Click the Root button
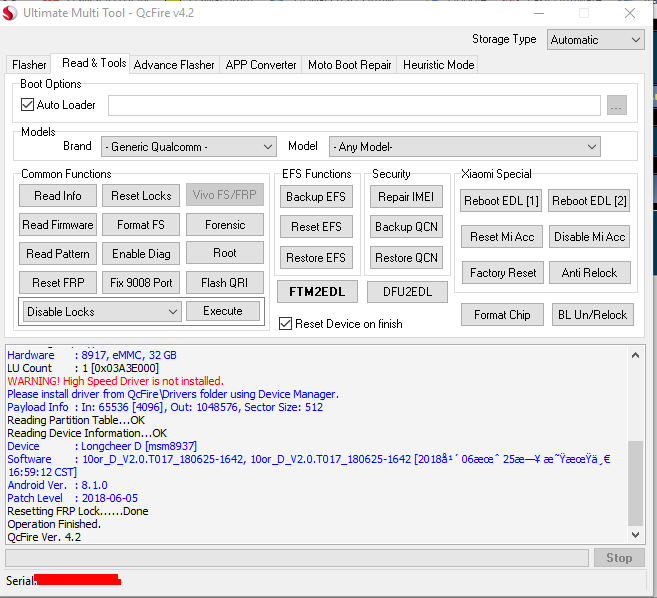 pyautogui.click(x=225, y=253)
